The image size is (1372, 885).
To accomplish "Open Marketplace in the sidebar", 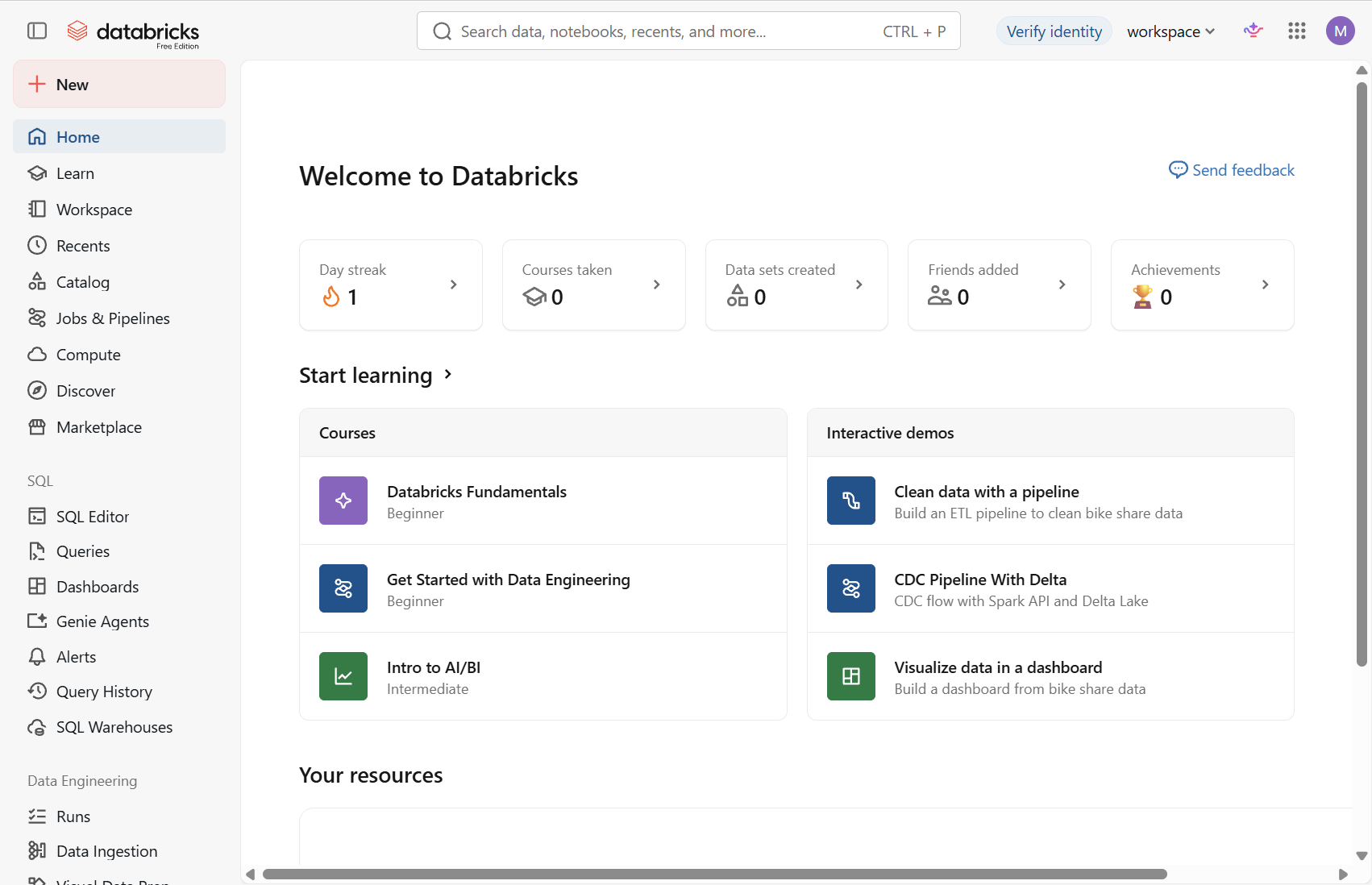I will 119,427.
